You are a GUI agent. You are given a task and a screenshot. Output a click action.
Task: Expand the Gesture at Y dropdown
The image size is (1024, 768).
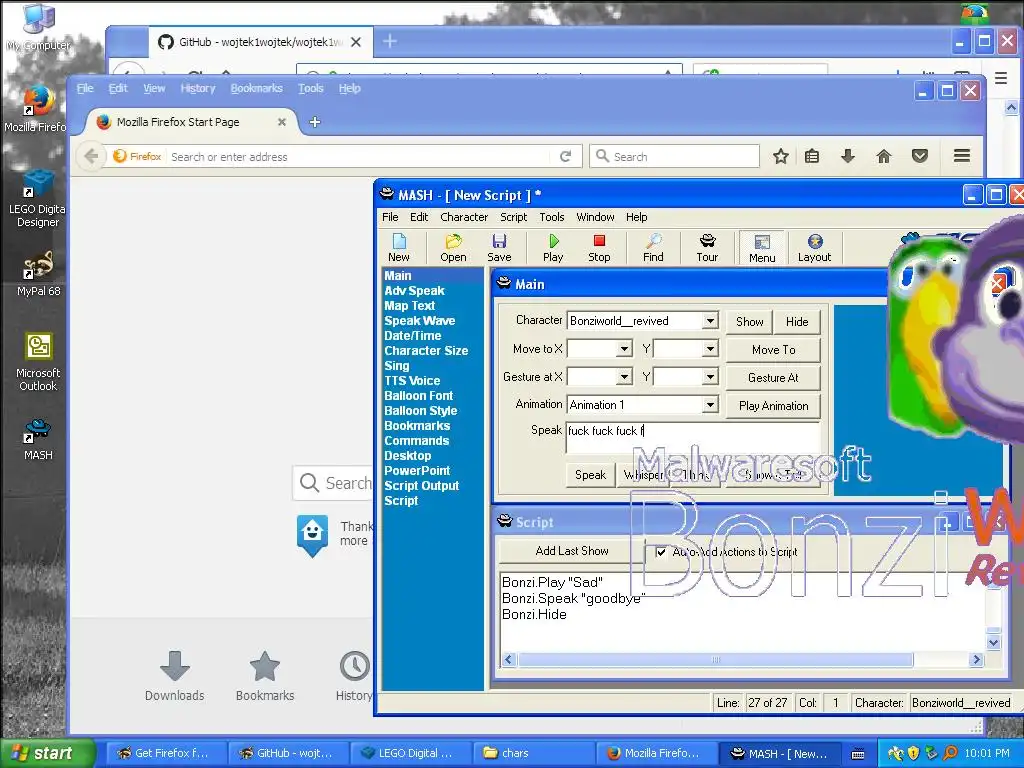pyautogui.click(x=710, y=377)
